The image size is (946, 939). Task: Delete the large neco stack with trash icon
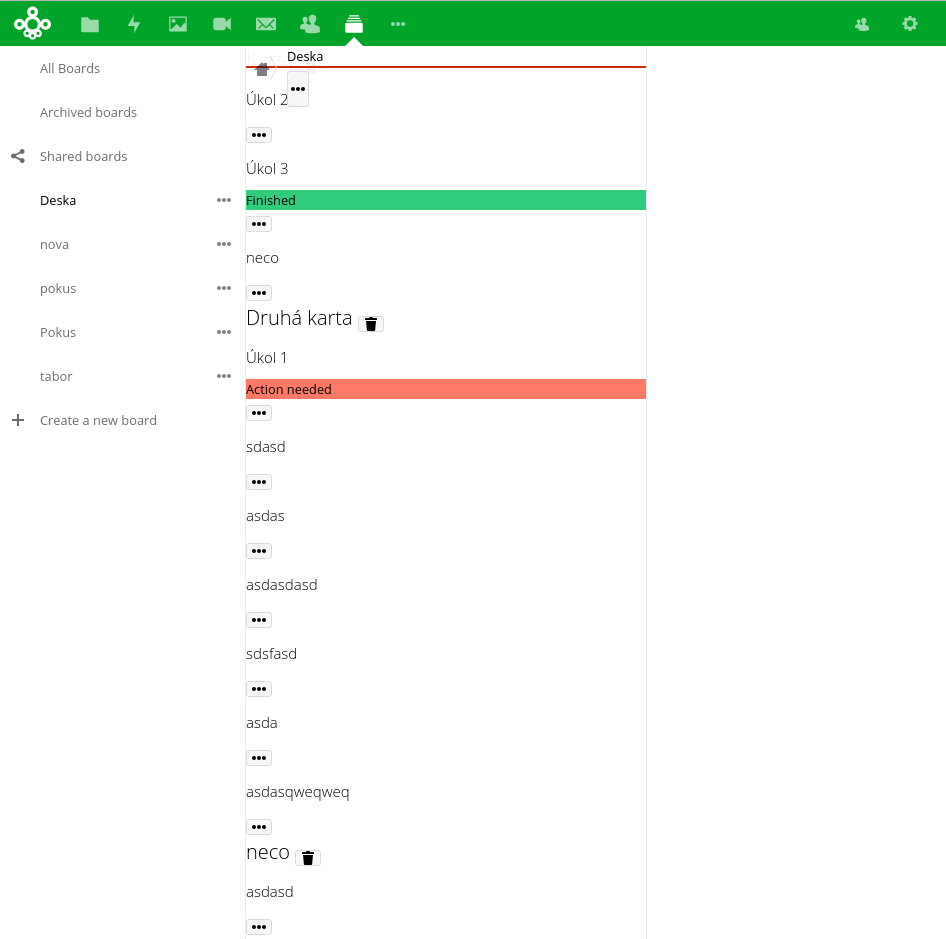(308, 858)
